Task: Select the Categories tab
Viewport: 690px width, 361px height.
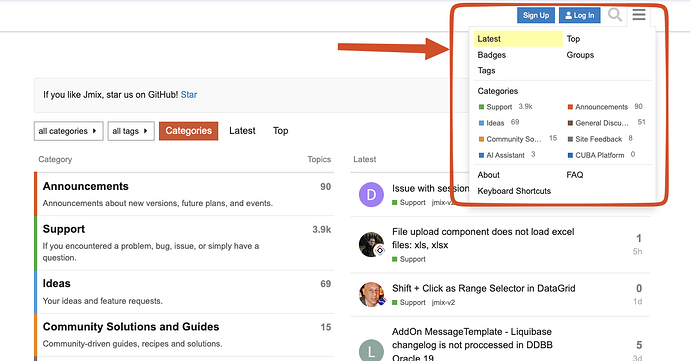Action: 188,131
